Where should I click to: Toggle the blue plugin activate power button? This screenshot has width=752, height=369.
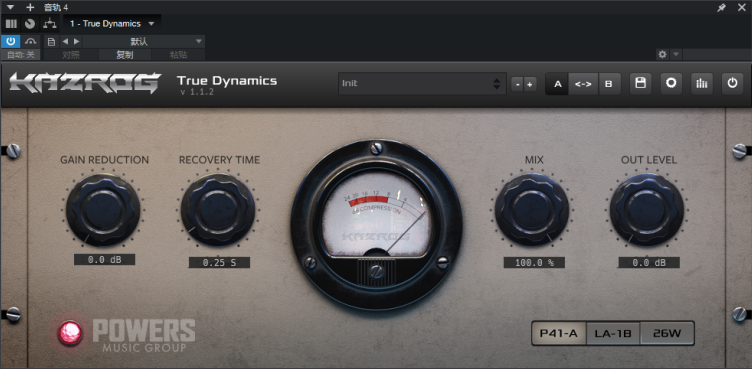click(x=11, y=41)
